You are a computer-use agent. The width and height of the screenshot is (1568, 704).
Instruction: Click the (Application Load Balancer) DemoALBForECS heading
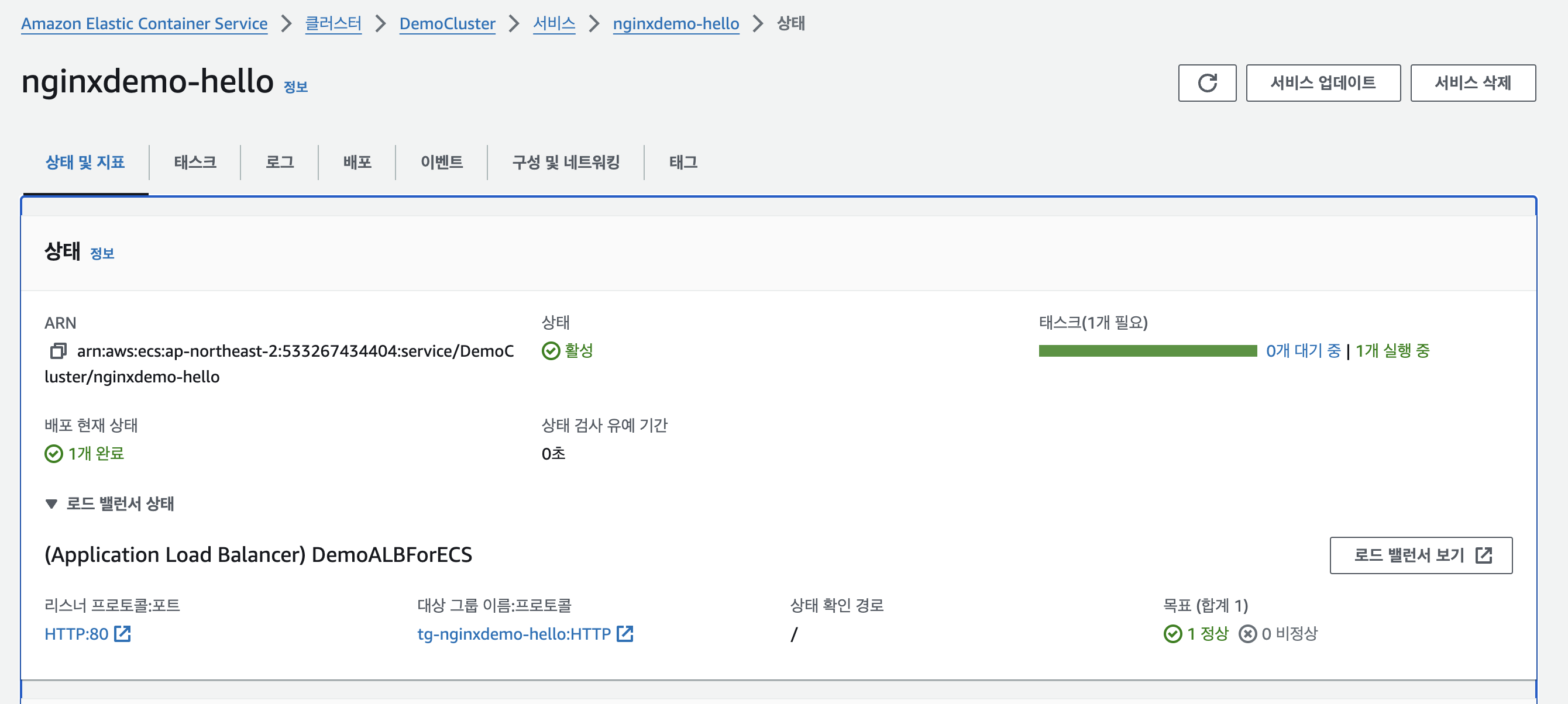point(258,555)
